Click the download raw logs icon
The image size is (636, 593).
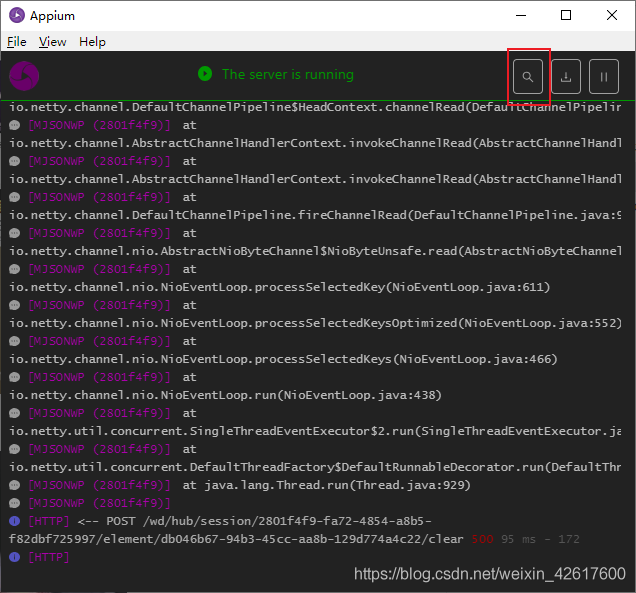tap(566, 76)
